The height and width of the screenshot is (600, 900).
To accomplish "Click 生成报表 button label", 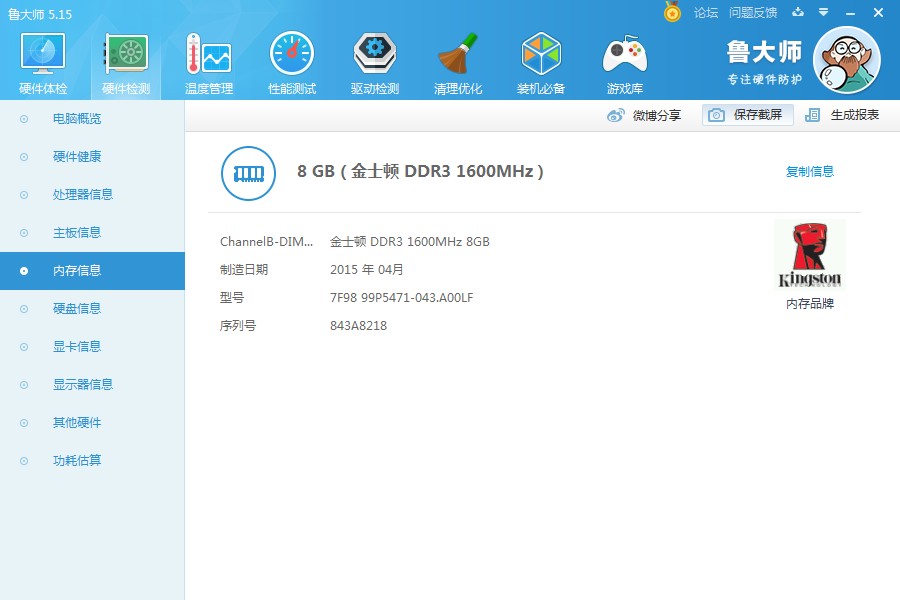I will [855, 115].
